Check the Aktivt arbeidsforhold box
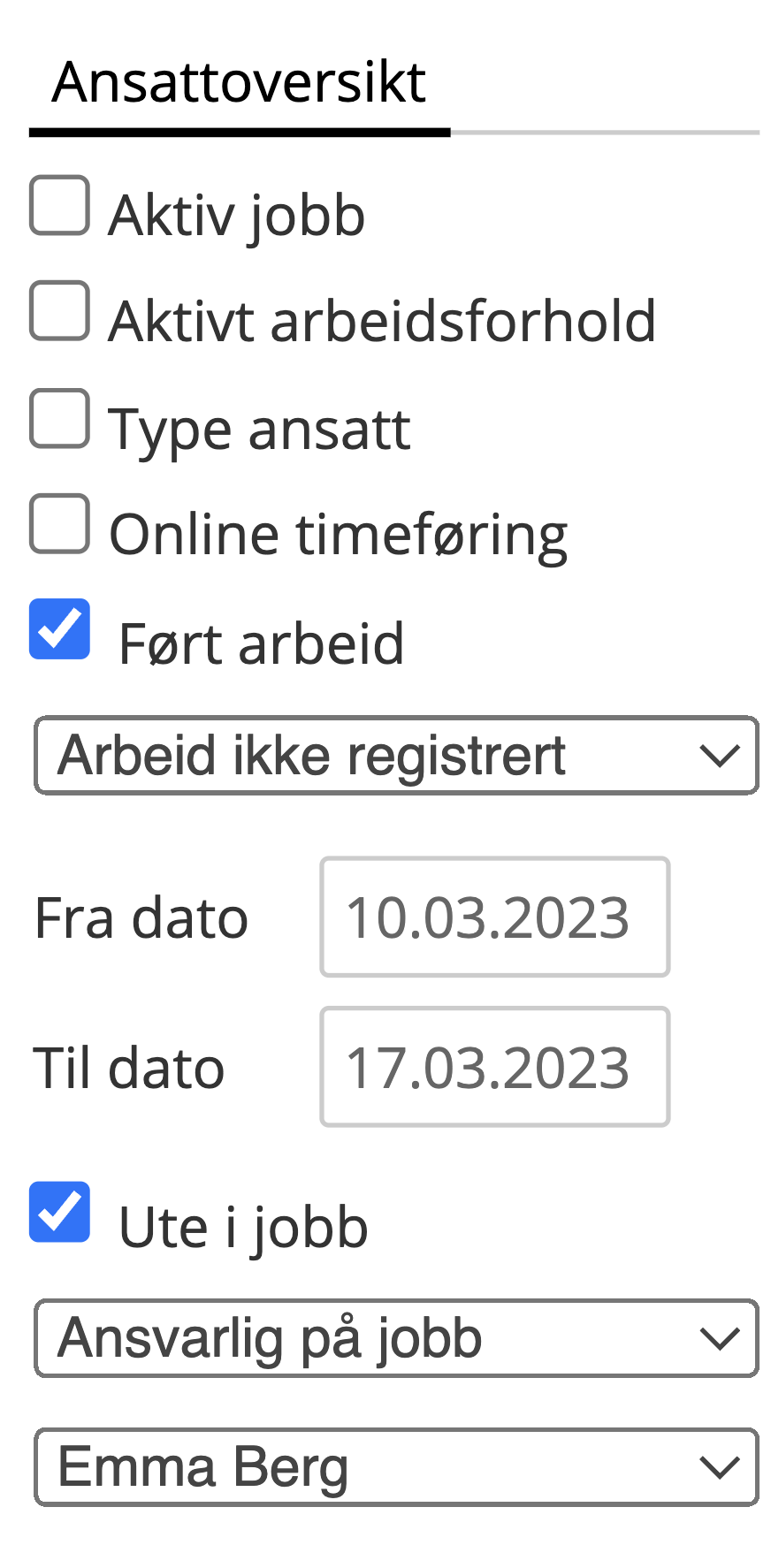The height and width of the screenshot is (1568, 771). pos(59,311)
